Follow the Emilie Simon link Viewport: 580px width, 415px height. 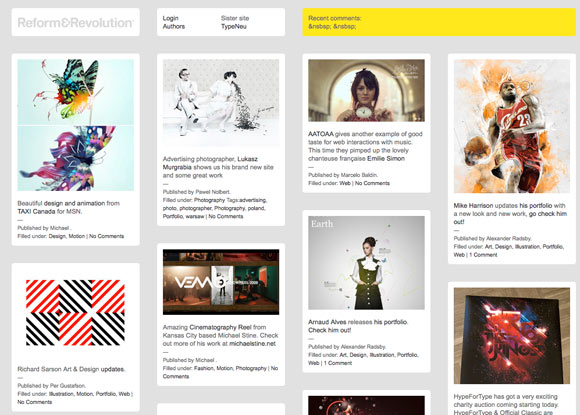[386, 158]
